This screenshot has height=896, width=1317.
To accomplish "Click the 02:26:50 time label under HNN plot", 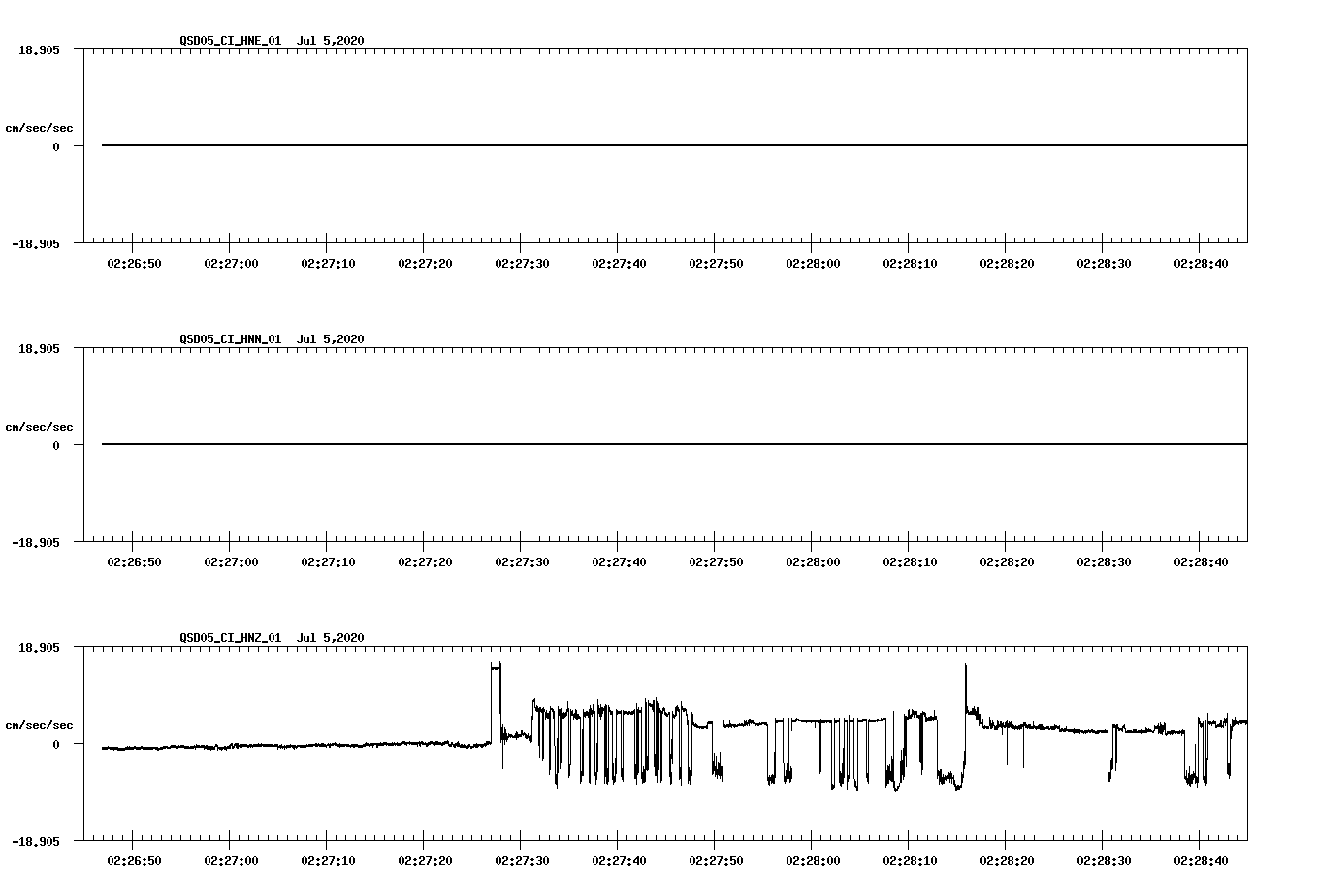I will (x=134, y=562).
